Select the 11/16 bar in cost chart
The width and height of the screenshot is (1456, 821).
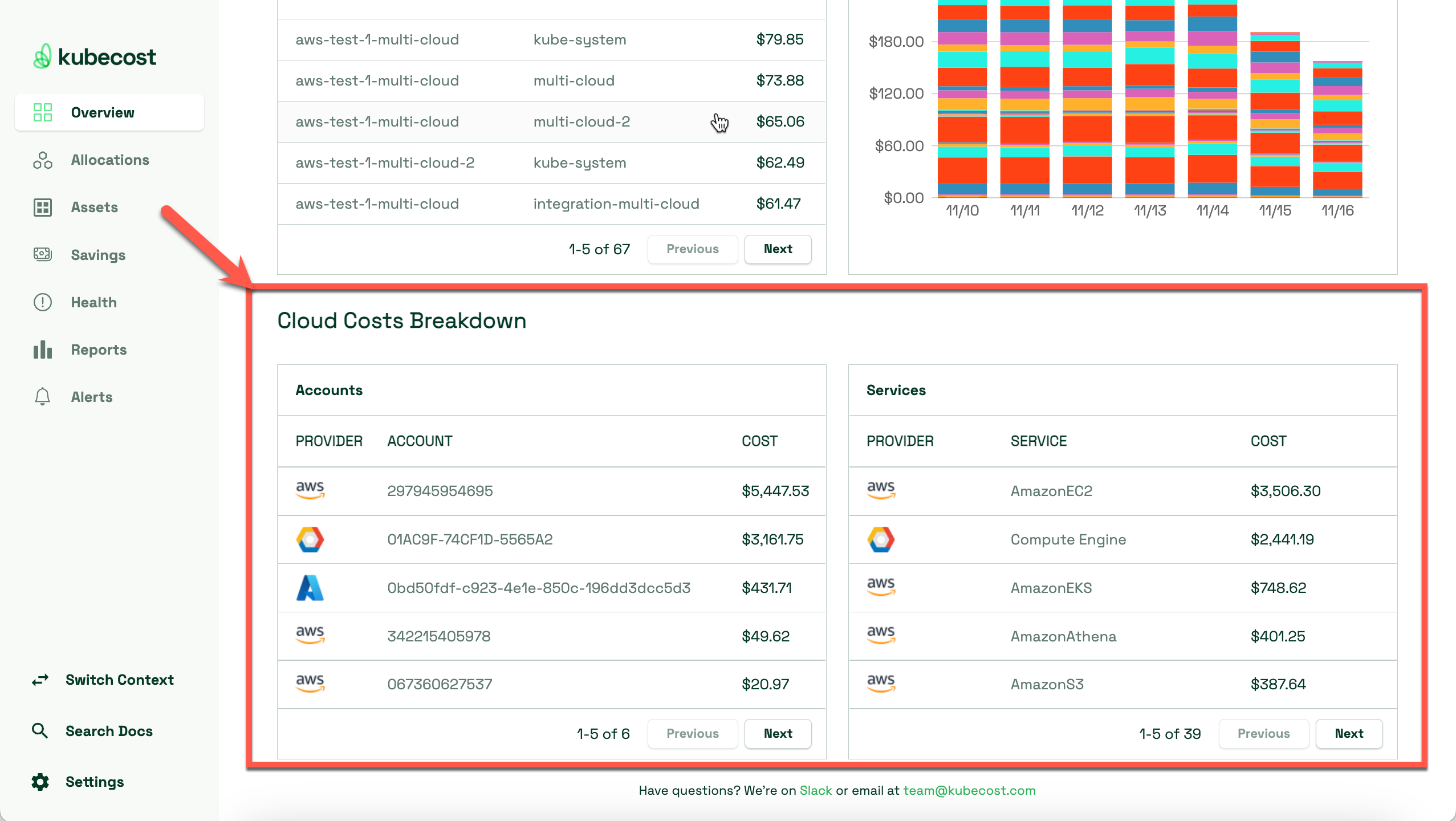coord(1337,129)
